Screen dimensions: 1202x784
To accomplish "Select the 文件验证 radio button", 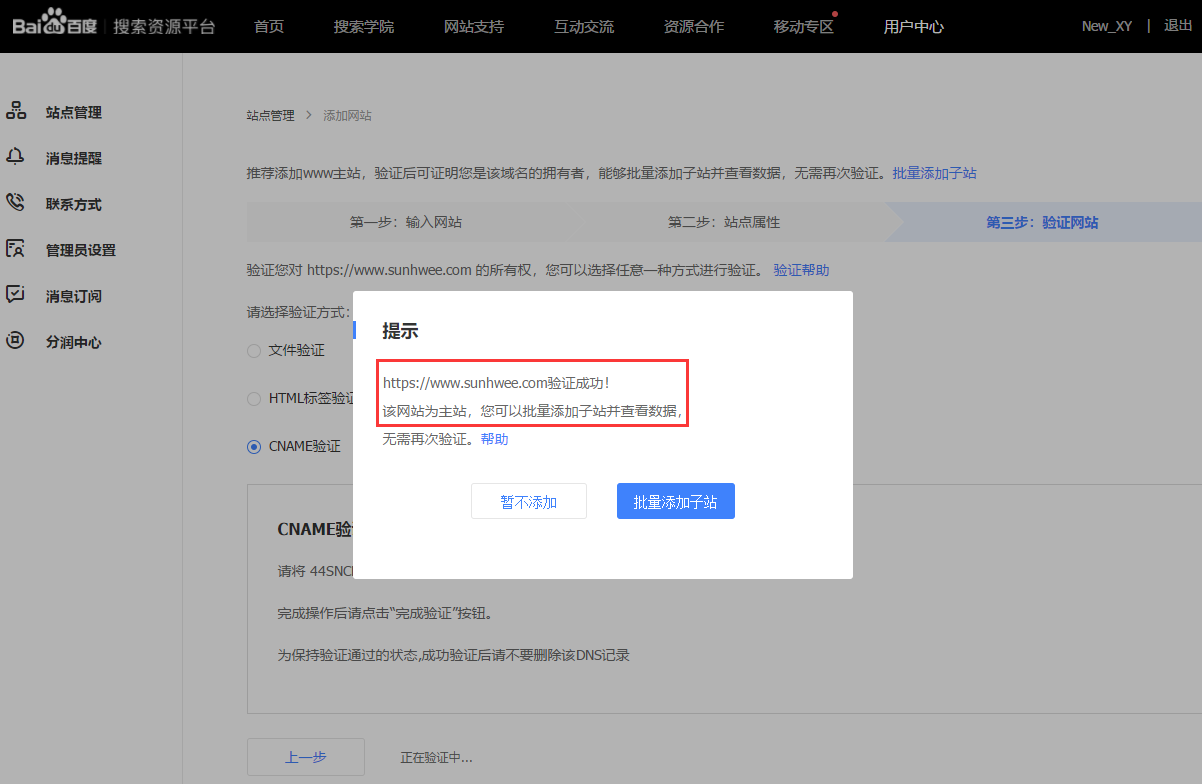I will pyautogui.click(x=254, y=350).
